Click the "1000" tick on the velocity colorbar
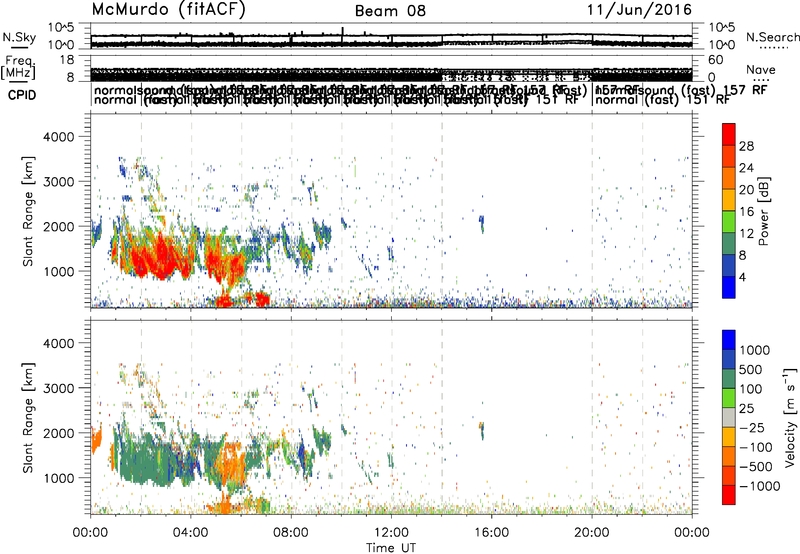The width and height of the screenshot is (800, 554). (755, 350)
